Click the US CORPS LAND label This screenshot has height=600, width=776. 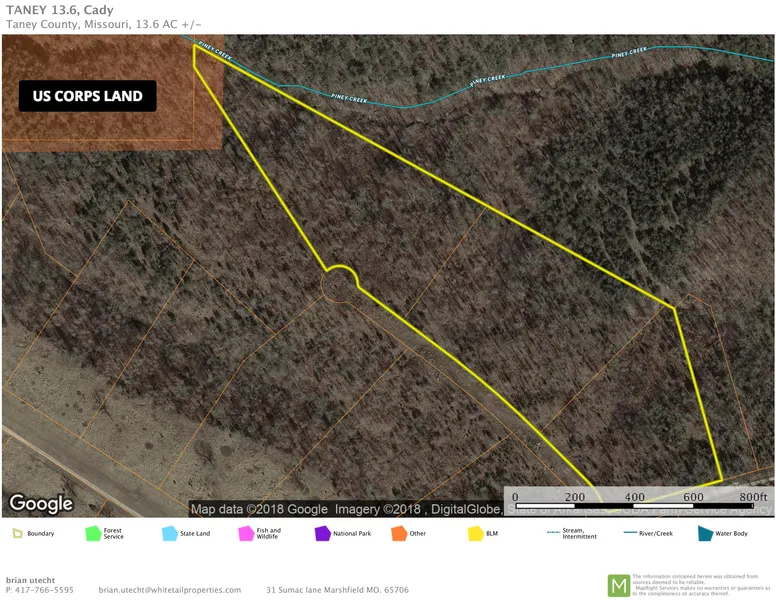(x=88, y=97)
